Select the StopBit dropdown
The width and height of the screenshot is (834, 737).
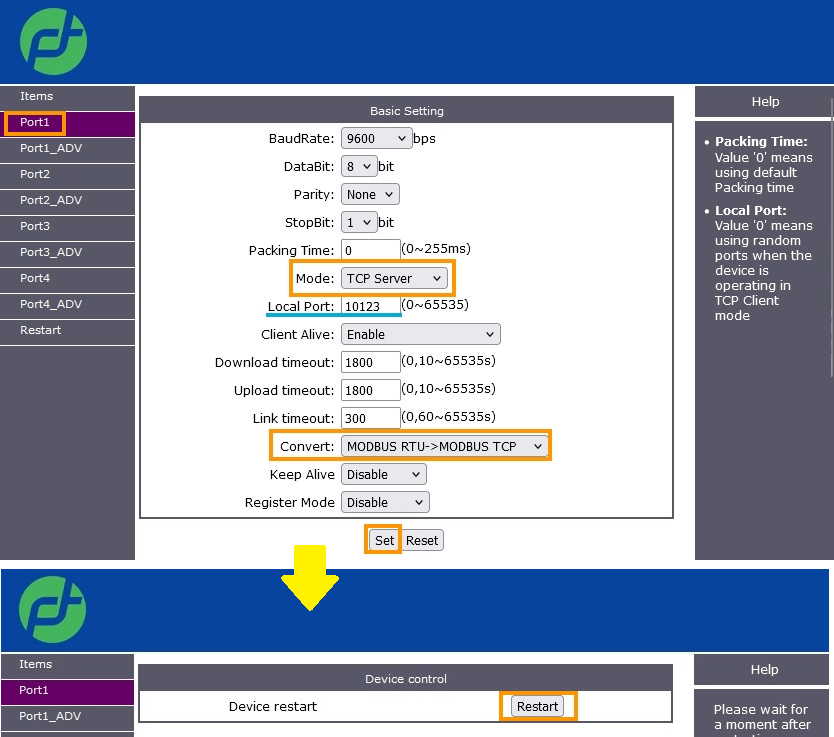(x=358, y=222)
